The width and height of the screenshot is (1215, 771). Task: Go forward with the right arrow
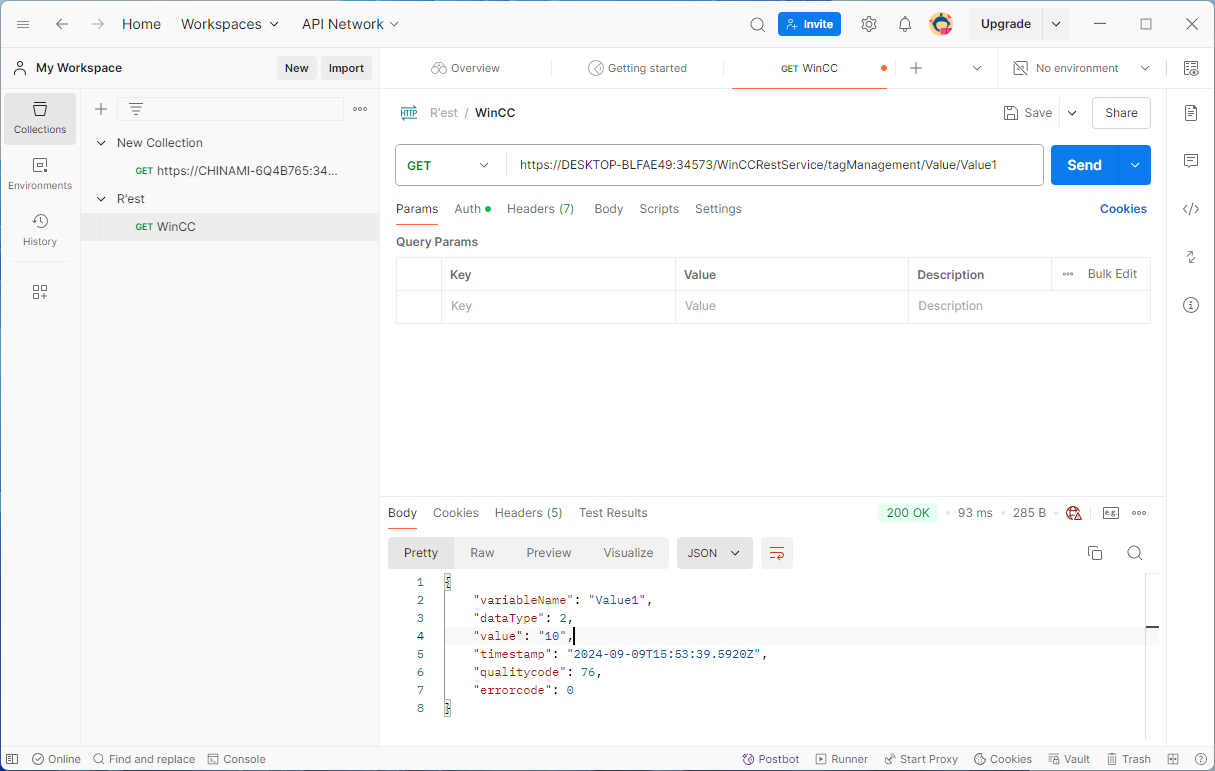[x=98, y=24]
